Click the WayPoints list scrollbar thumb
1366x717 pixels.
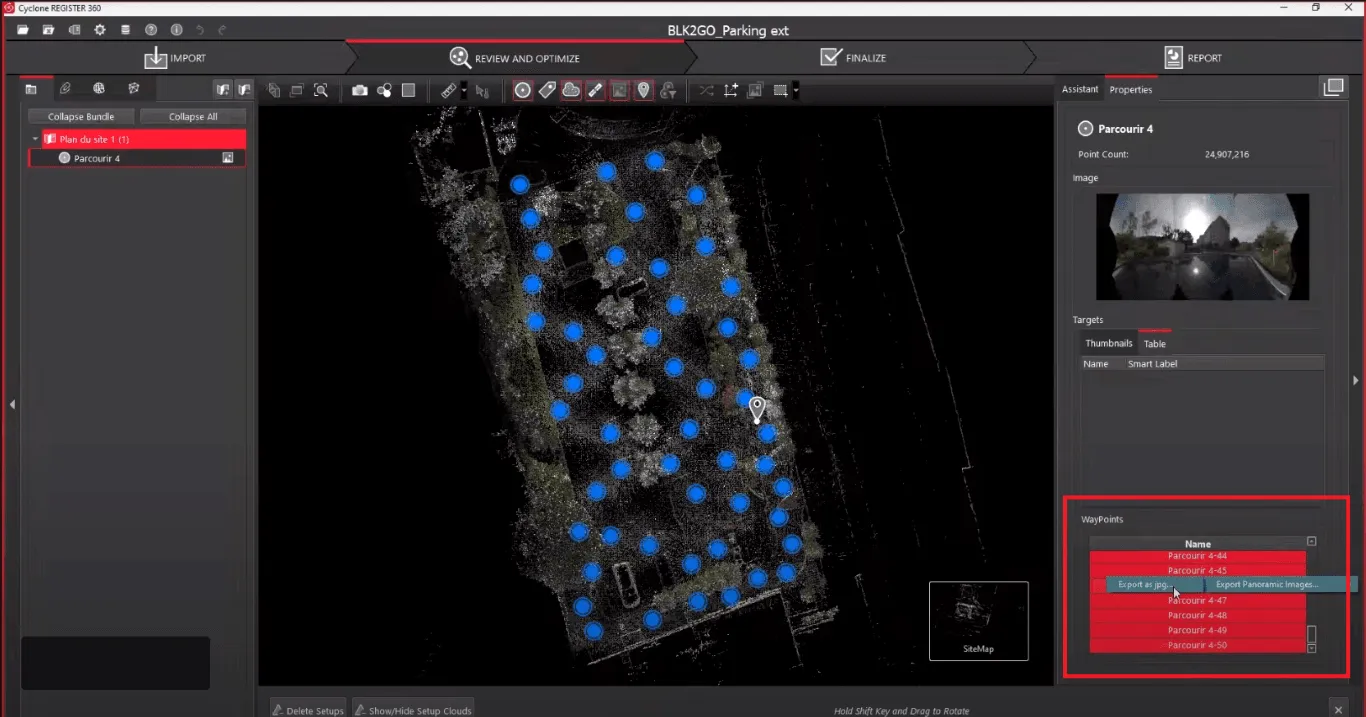click(1312, 634)
